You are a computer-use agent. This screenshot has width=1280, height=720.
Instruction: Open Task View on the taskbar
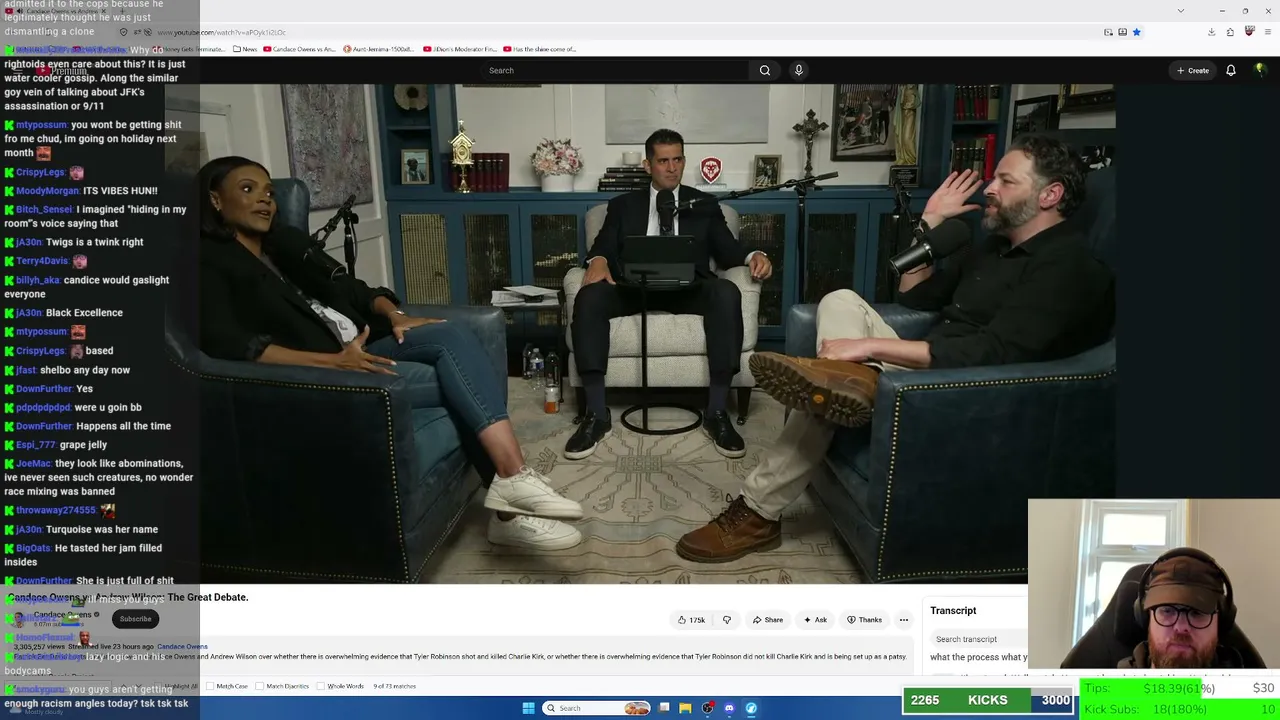point(664,708)
